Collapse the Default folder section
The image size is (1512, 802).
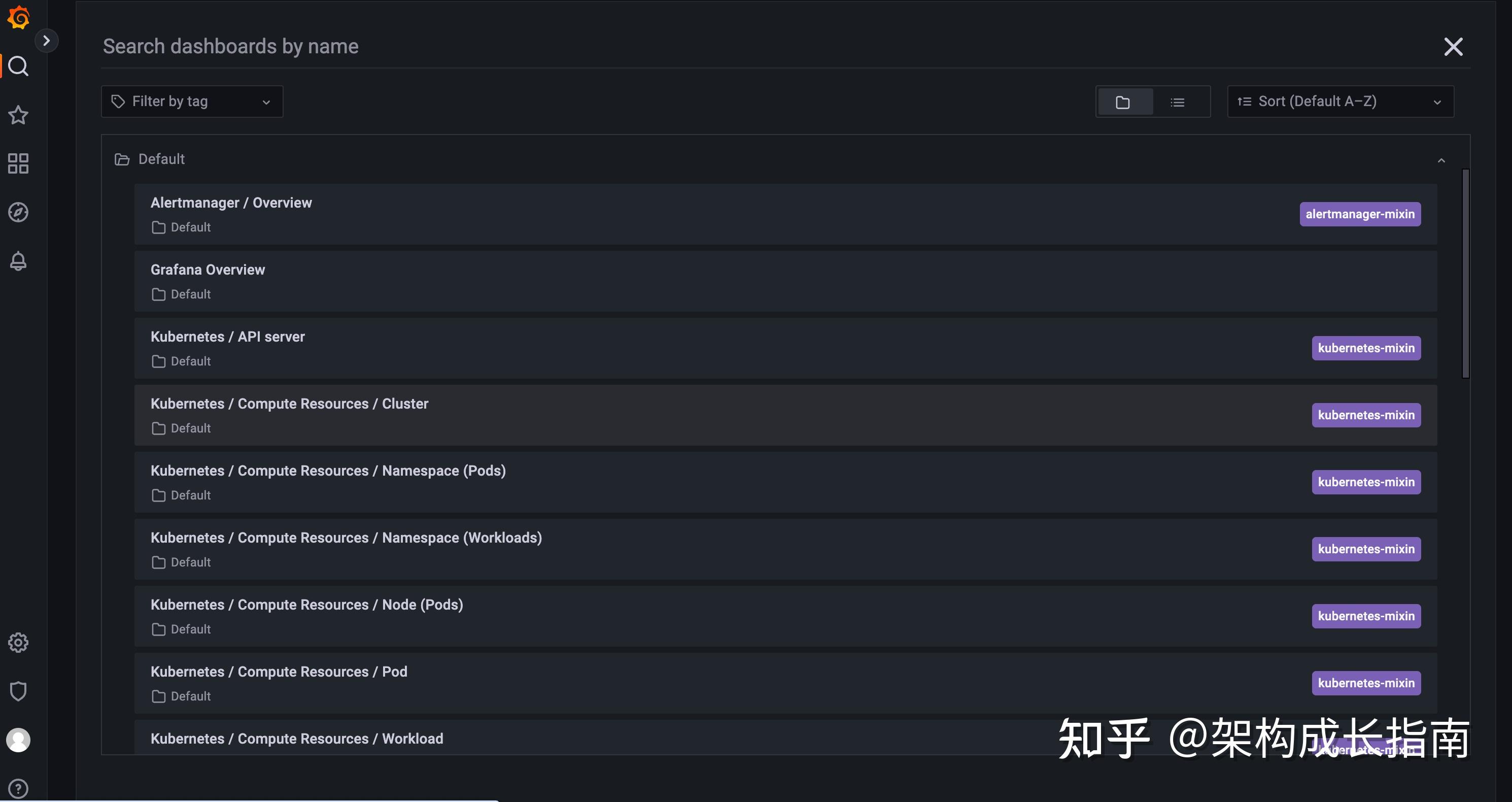(x=1441, y=160)
